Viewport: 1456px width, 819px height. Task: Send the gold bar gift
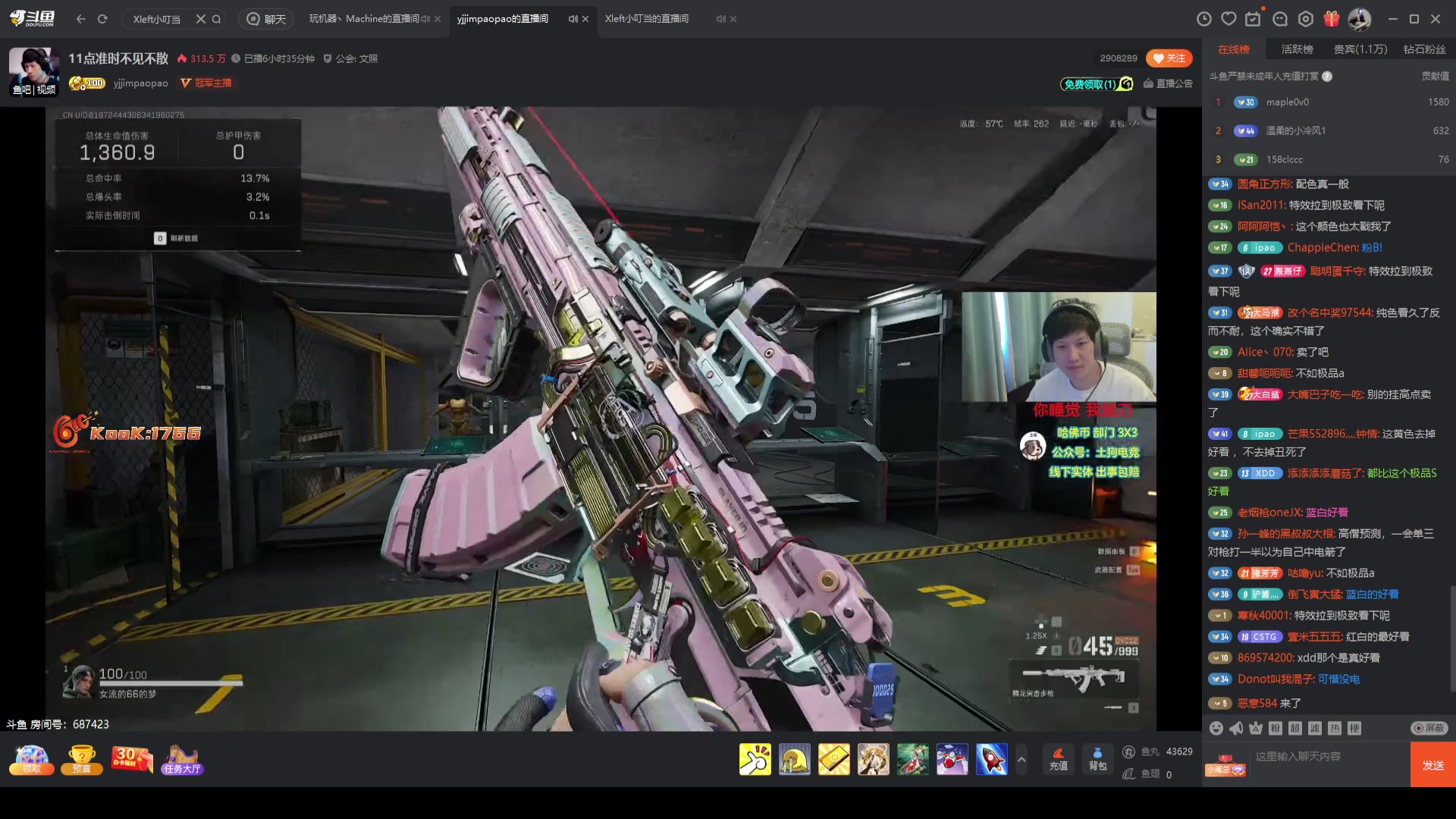[833, 759]
